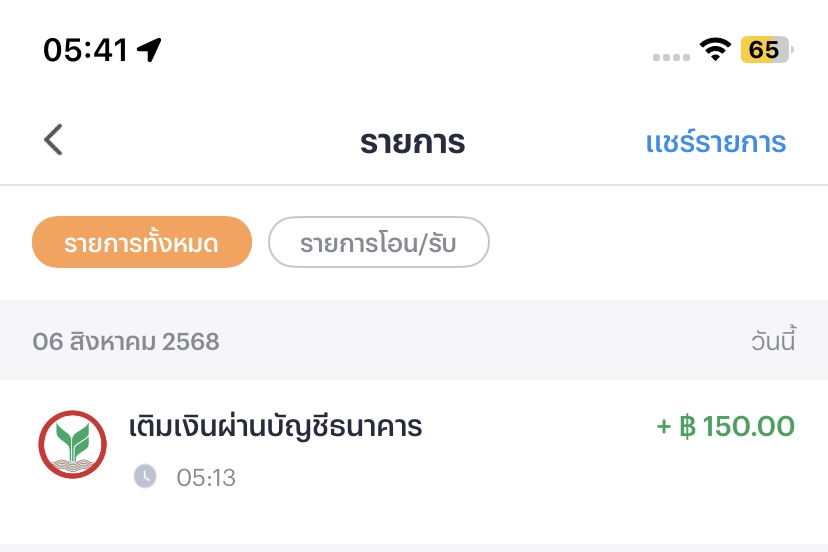Tap the รายการ page title
Viewport: 828px width, 552px height.
click(412, 142)
